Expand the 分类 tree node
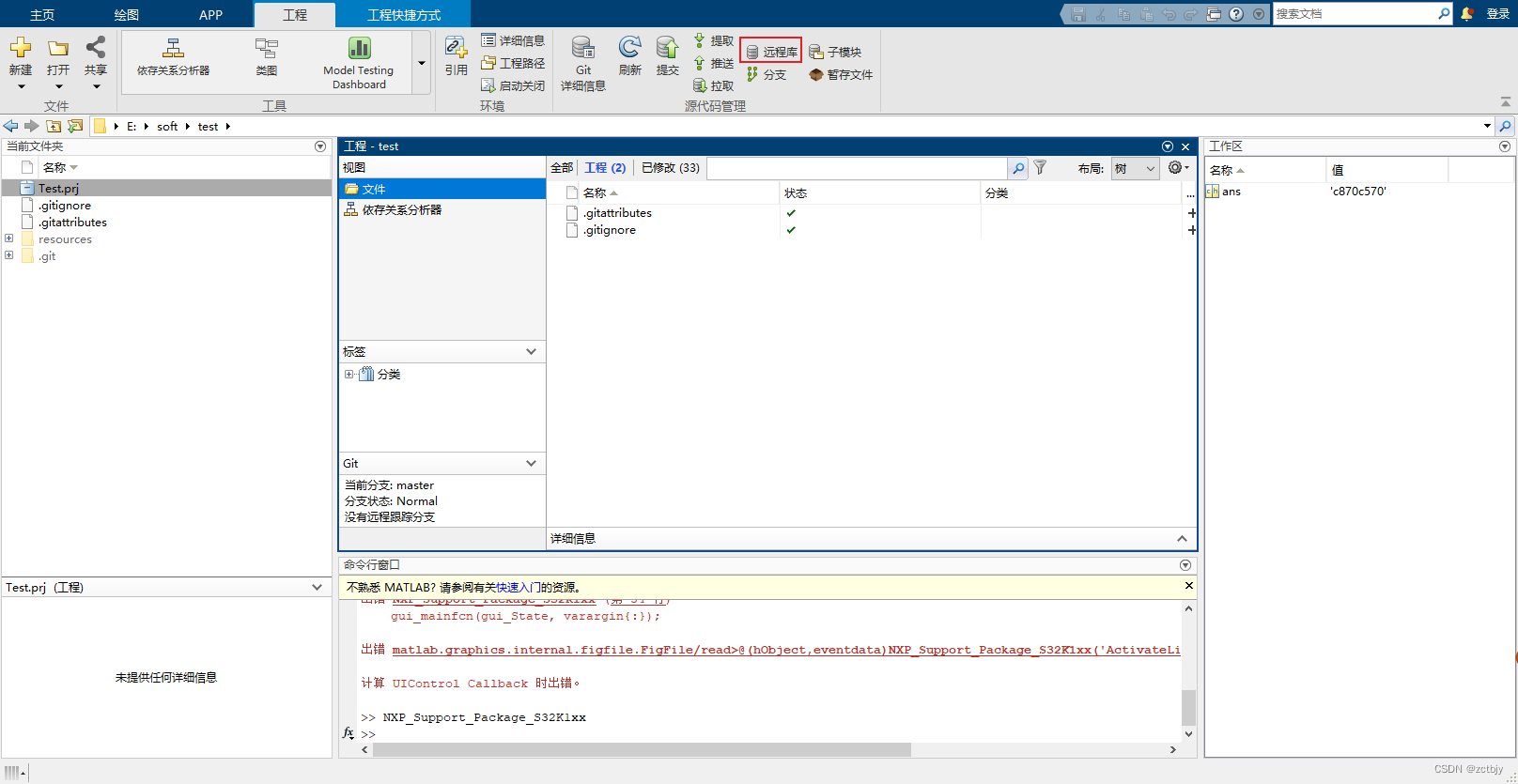The height and width of the screenshot is (784, 1518). [349, 374]
